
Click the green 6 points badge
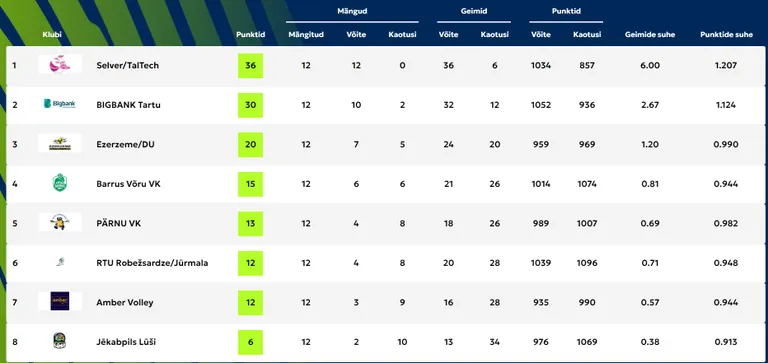tap(250, 342)
